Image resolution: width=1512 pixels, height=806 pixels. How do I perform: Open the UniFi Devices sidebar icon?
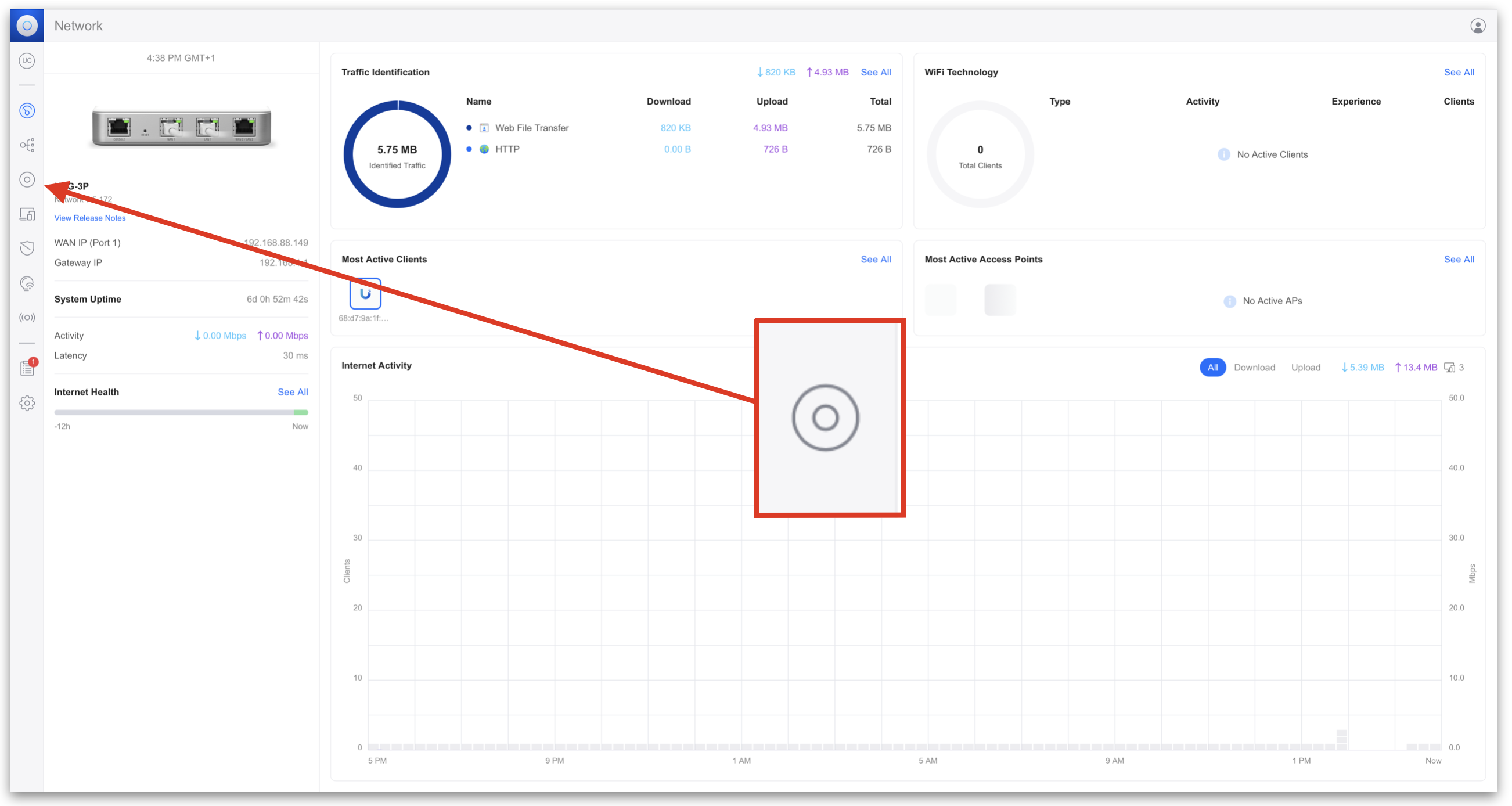[27, 179]
